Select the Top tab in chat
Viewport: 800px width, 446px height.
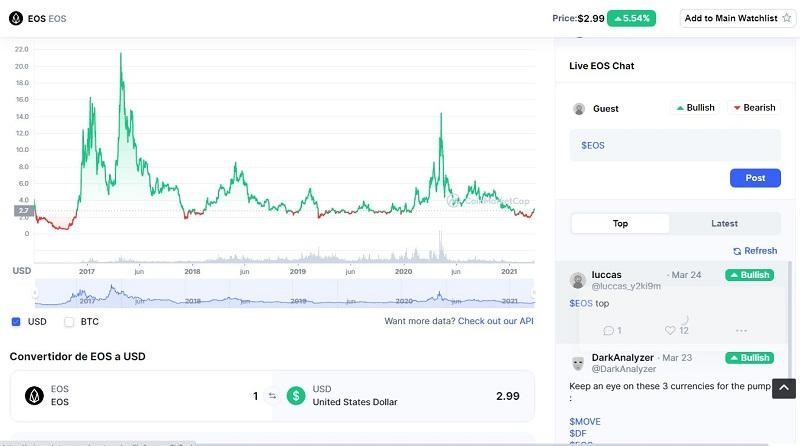pos(620,223)
